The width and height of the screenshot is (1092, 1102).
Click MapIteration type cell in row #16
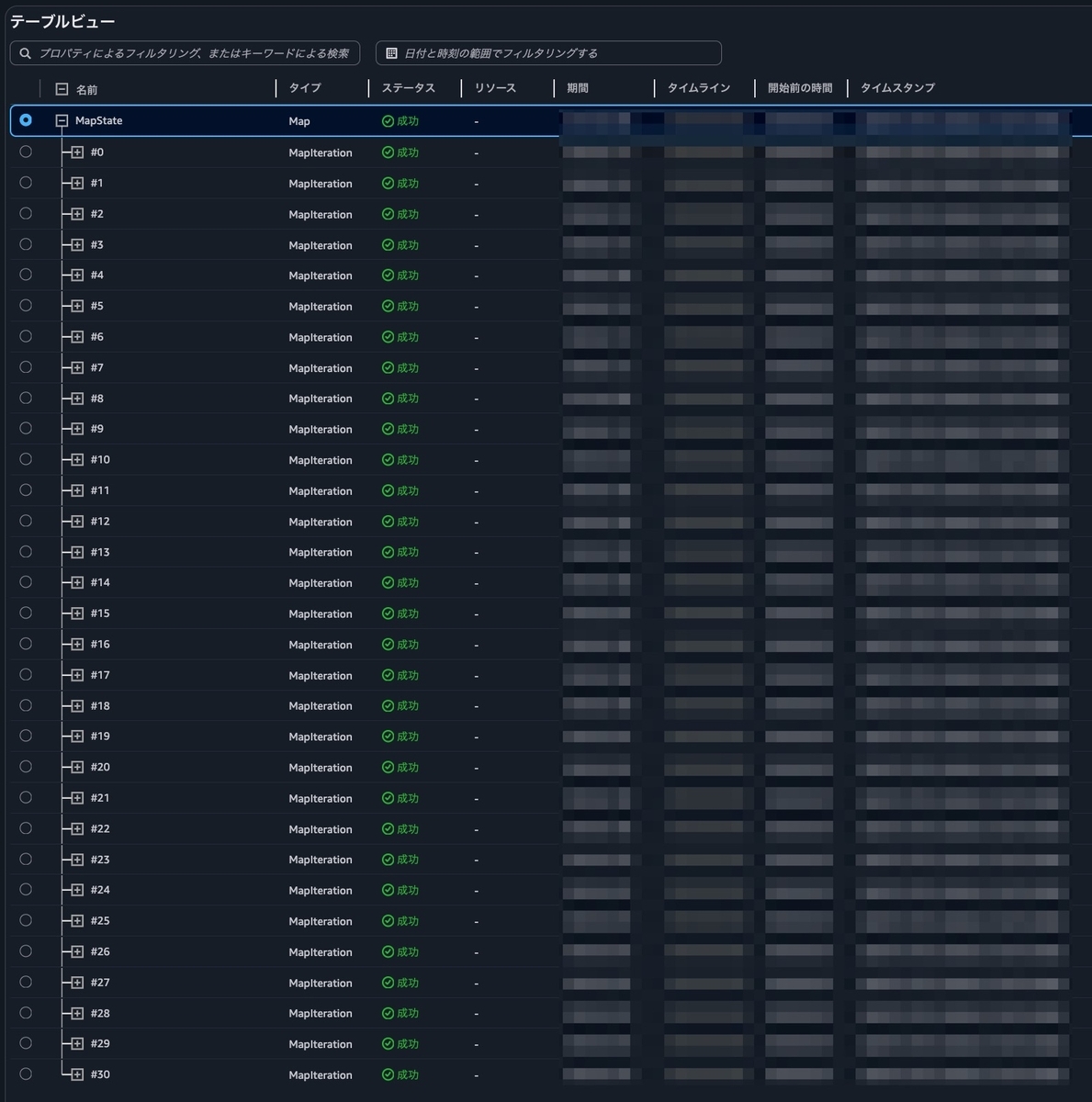click(321, 645)
